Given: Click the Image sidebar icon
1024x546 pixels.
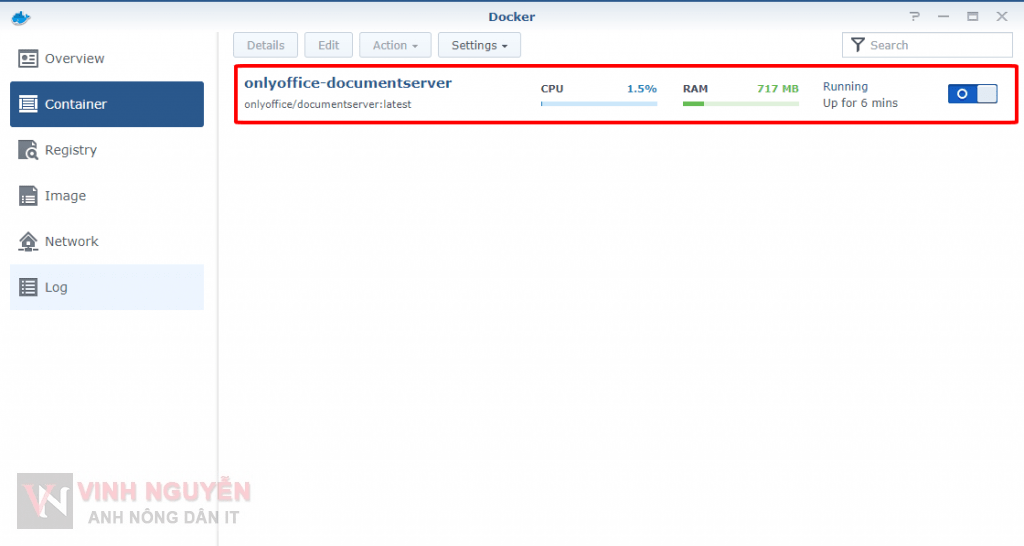Looking at the screenshot, I should pyautogui.click(x=28, y=196).
